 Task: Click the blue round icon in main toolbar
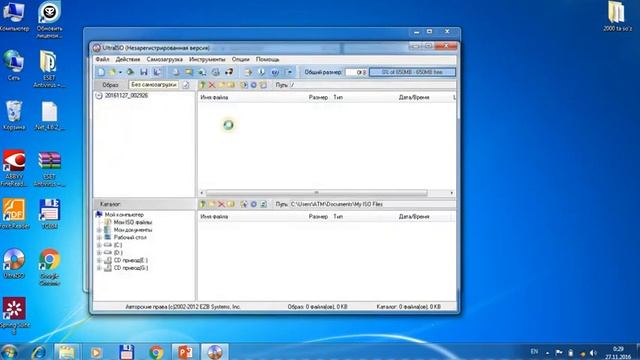pos(275,72)
